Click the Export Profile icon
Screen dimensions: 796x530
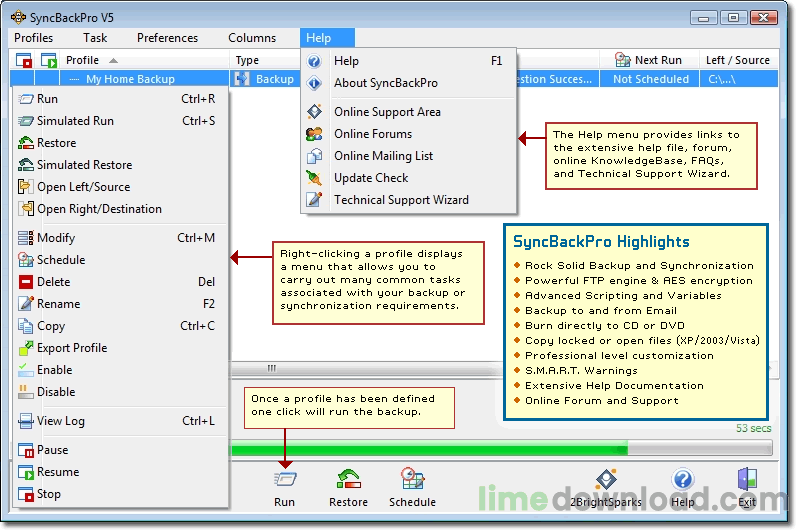[26, 348]
